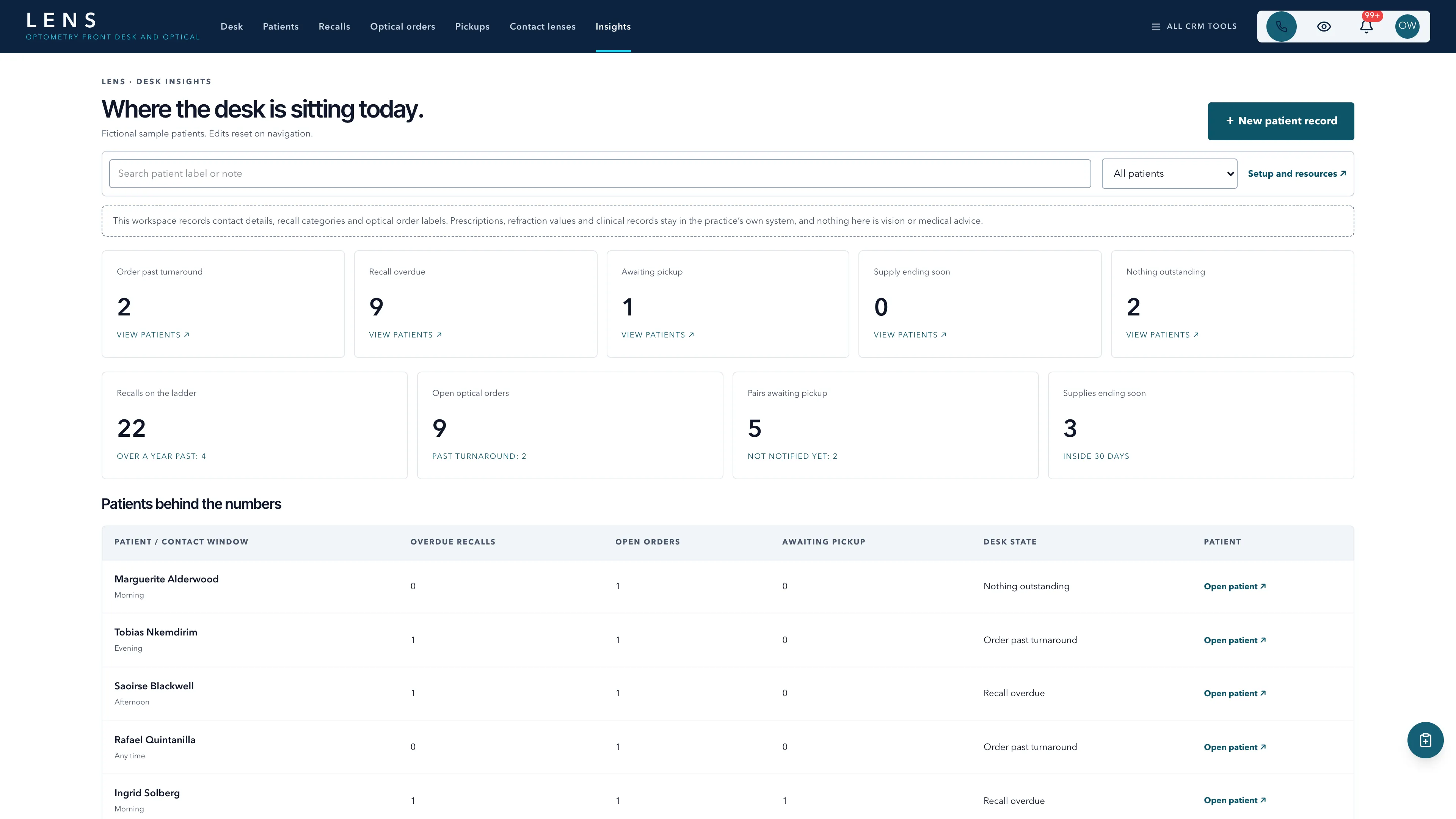Open patient Marguerite Alderwood
1456x819 pixels.
(x=1235, y=586)
